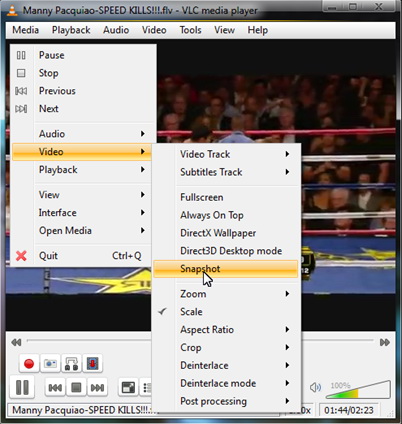Open the Media menu
Screen dimensions: 402x424
(x=25, y=30)
